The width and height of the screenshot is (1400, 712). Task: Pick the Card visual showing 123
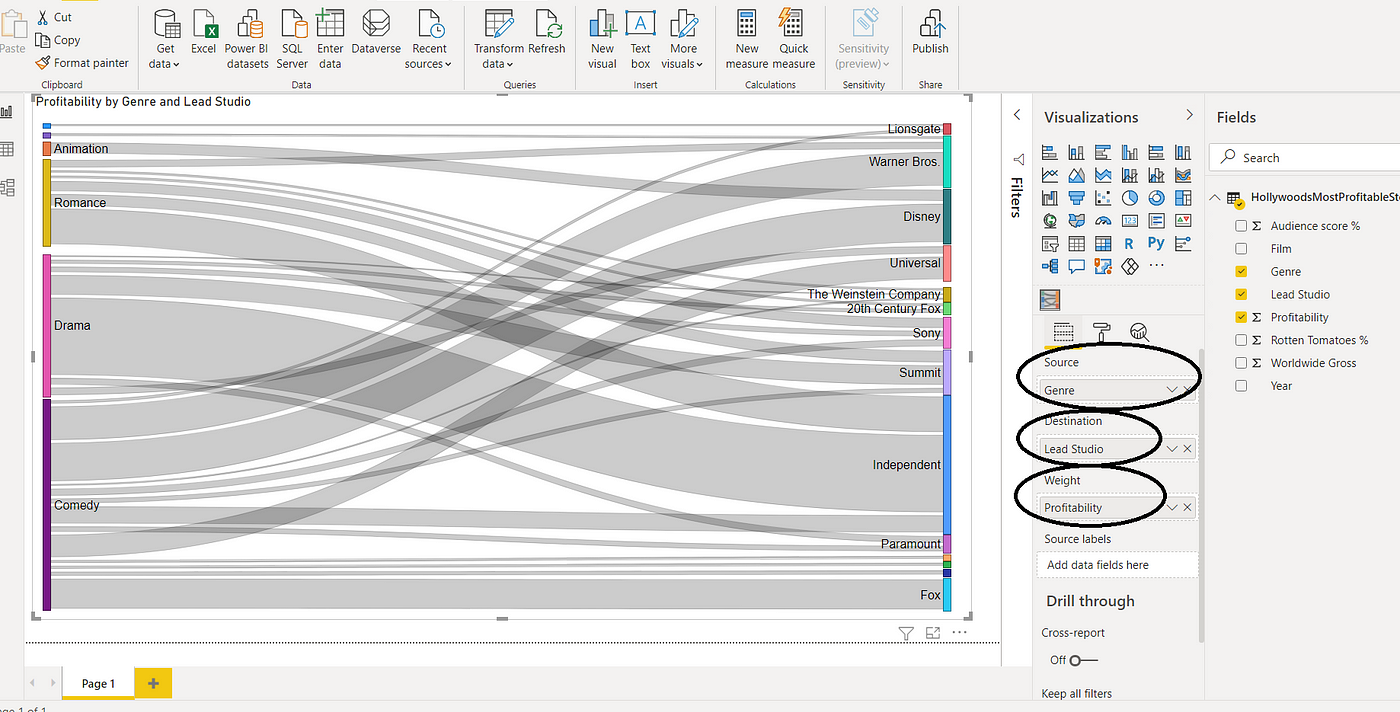tap(1130, 220)
